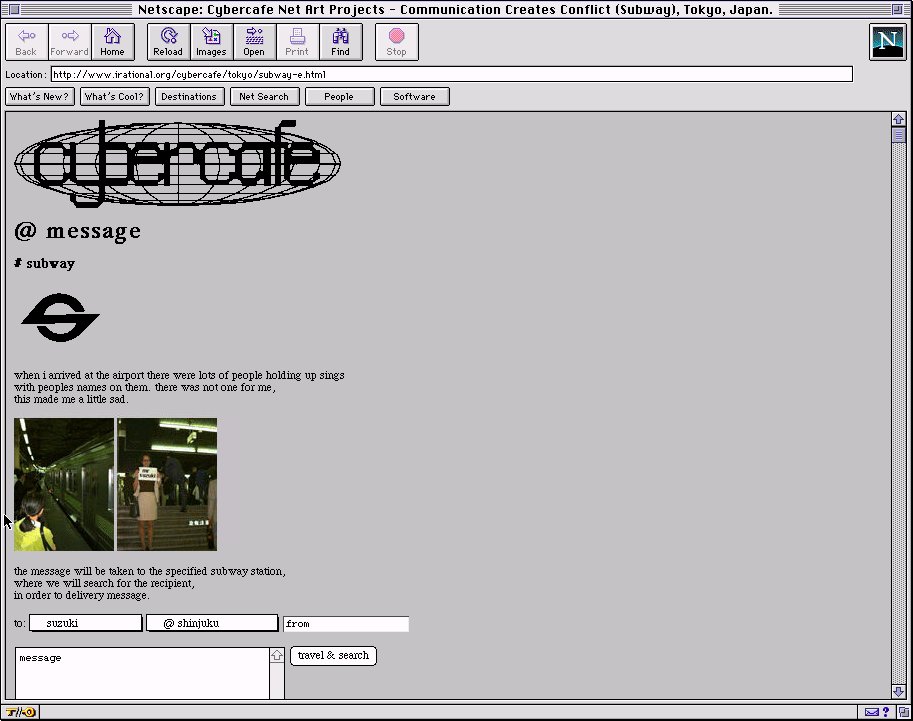Focus the Location URL field
913x721 pixels.
pyautogui.click(x=452, y=75)
